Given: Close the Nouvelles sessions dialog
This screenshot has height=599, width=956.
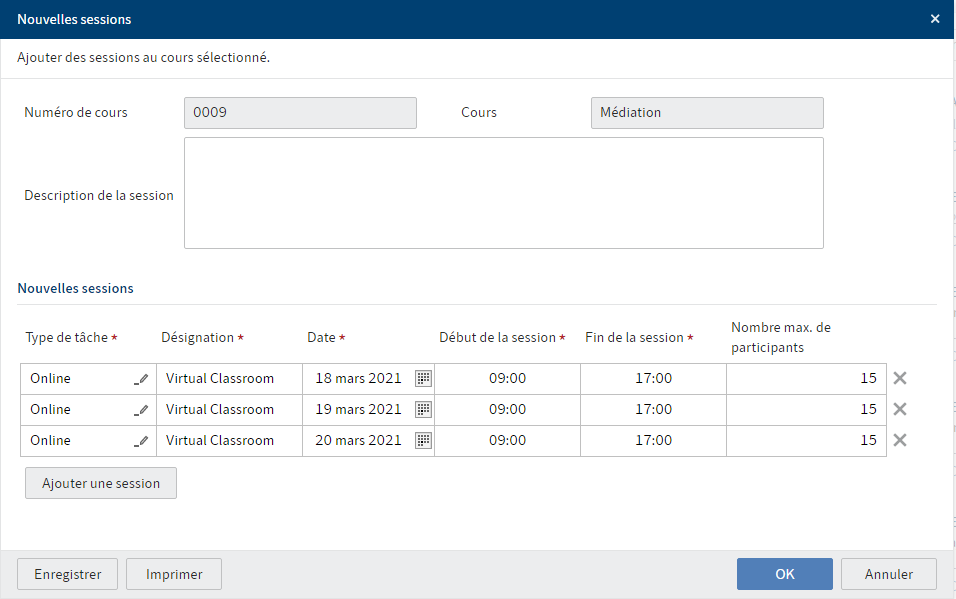Looking at the screenshot, I should pyautogui.click(x=935, y=19).
